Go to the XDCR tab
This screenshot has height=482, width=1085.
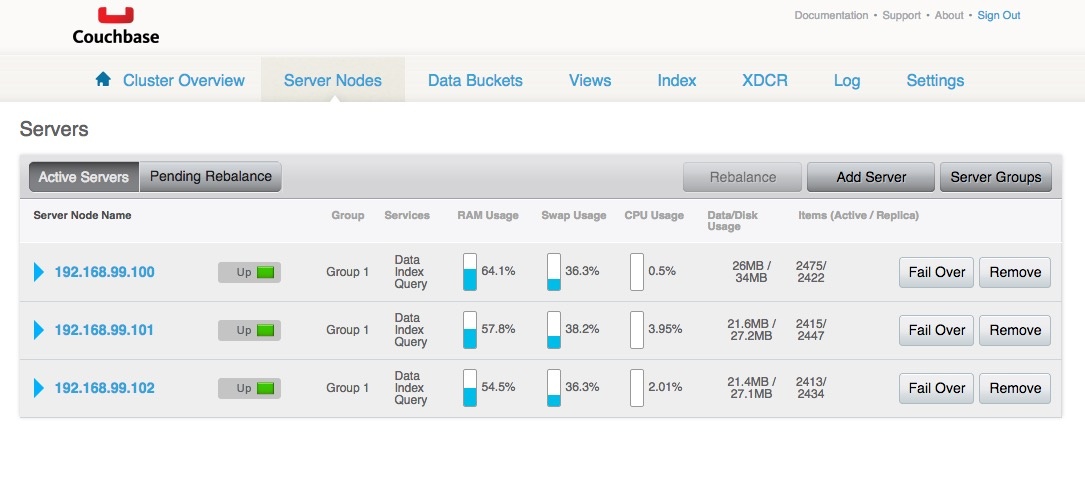click(x=765, y=80)
